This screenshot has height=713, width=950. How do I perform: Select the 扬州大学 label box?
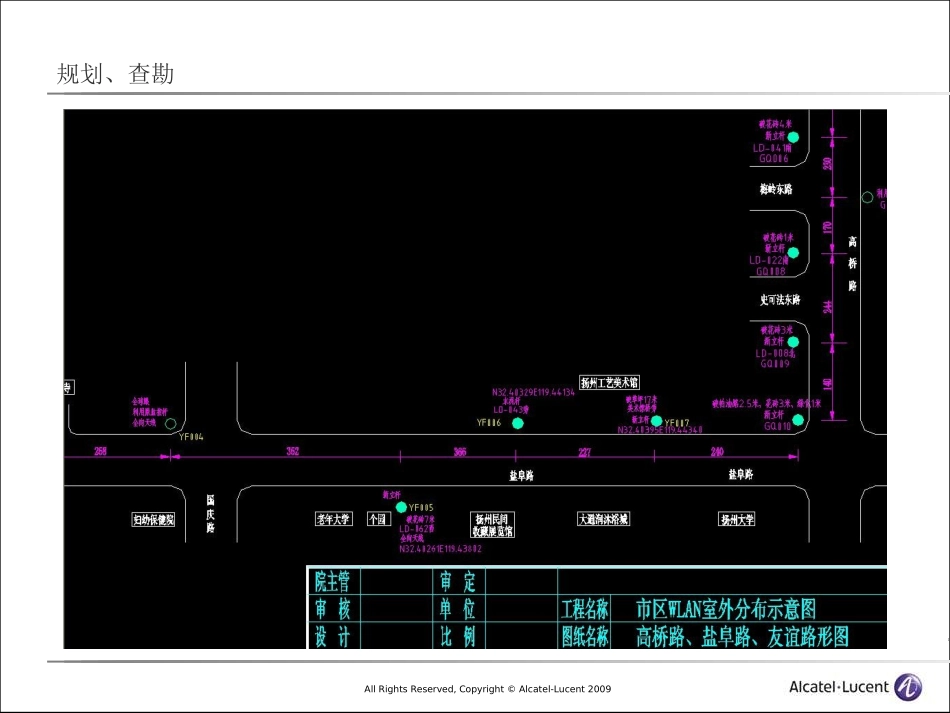[x=738, y=519]
